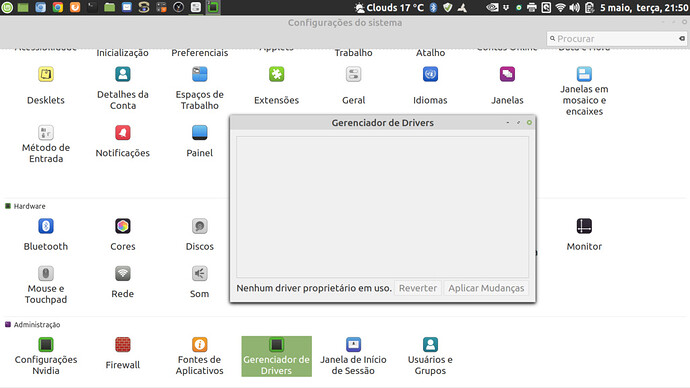The image size is (690, 388).
Task: Open the Discos settings icon
Action: (199, 226)
